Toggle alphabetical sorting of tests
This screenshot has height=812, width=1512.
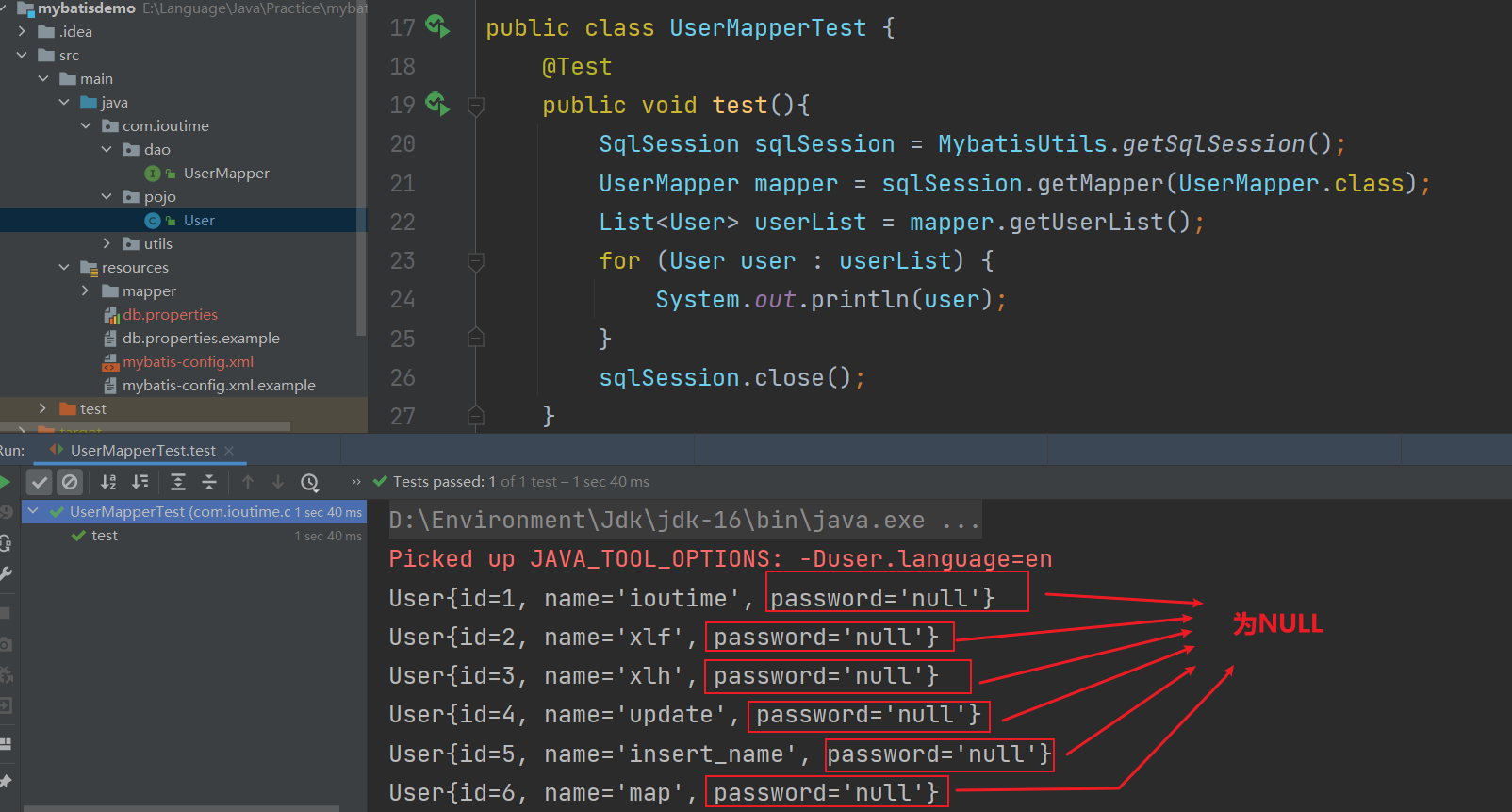tap(108, 482)
